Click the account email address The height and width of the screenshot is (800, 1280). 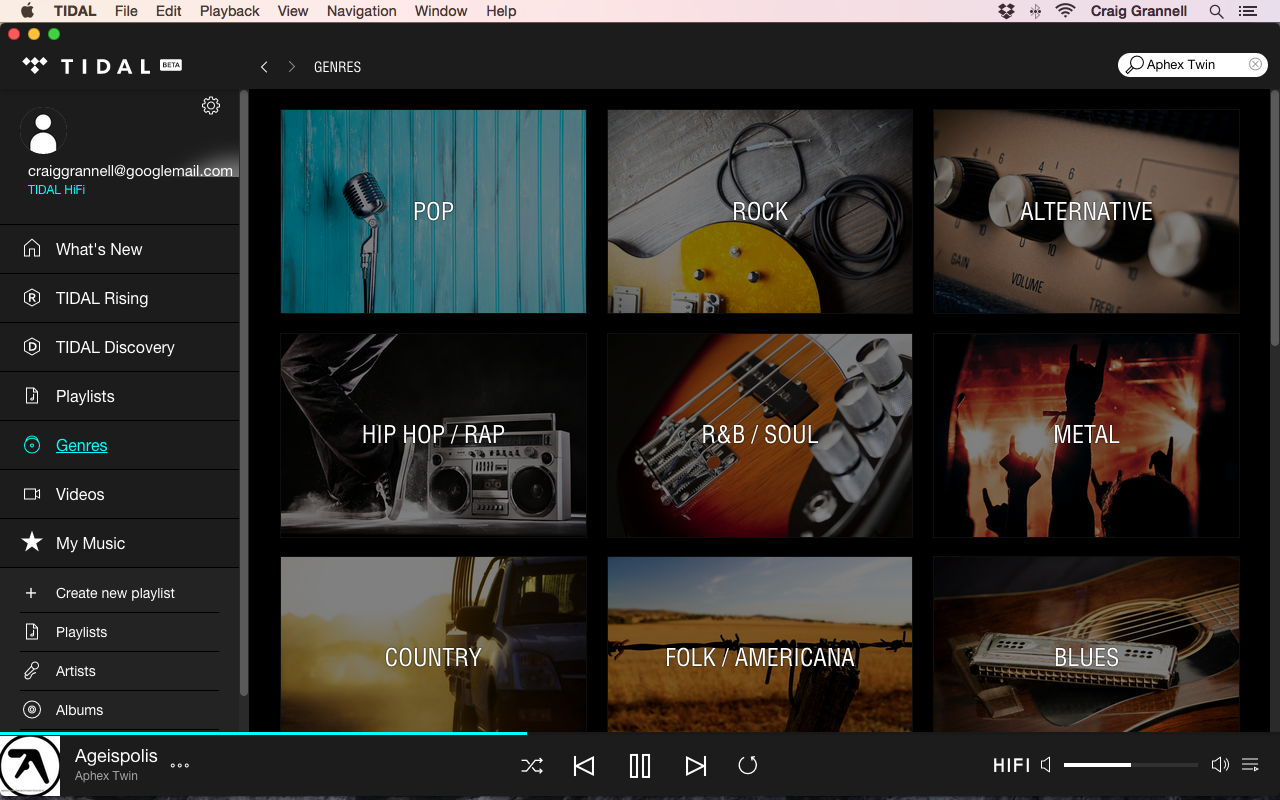click(x=130, y=171)
